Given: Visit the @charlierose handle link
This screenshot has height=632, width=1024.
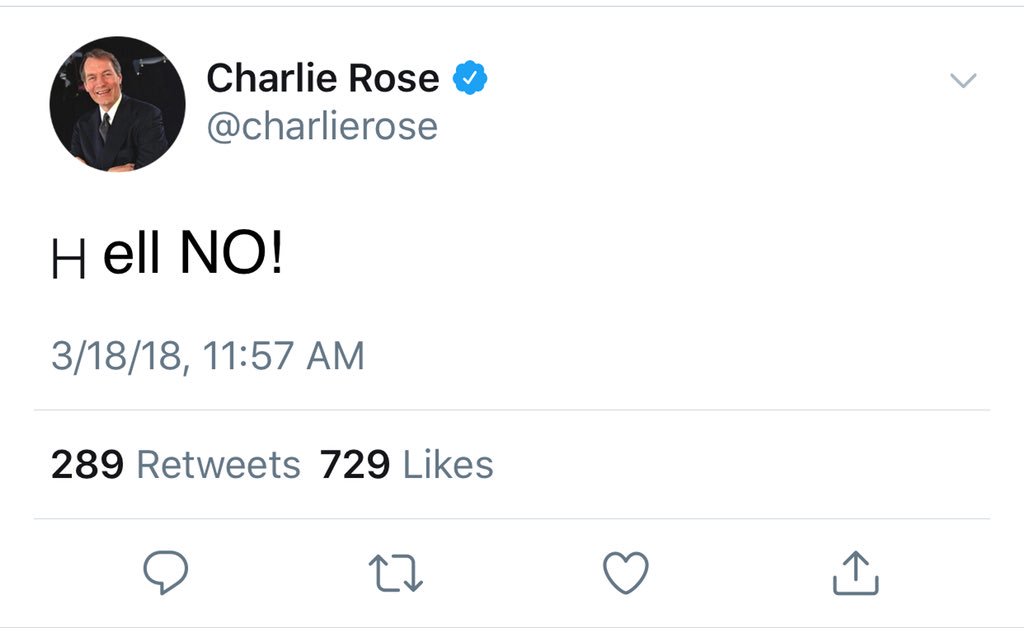Looking at the screenshot, I should (x=323, y=126).
